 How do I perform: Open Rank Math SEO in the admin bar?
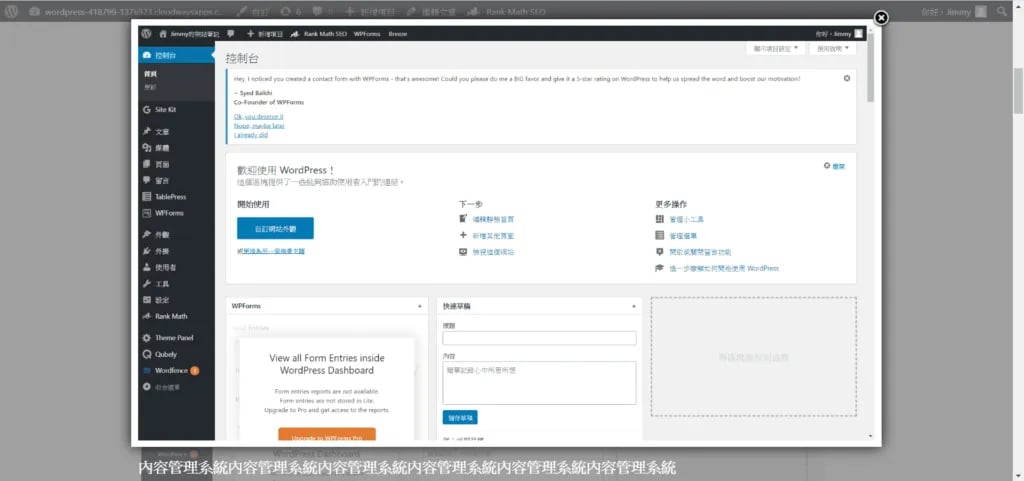click(x=319, y=33)
